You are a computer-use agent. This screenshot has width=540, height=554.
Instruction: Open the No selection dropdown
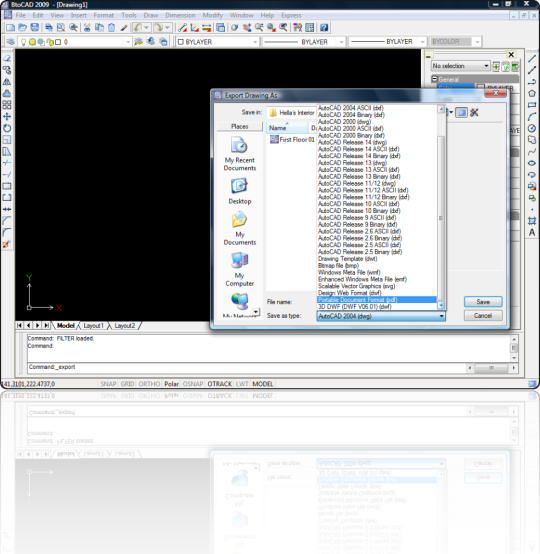coord(461,66)
